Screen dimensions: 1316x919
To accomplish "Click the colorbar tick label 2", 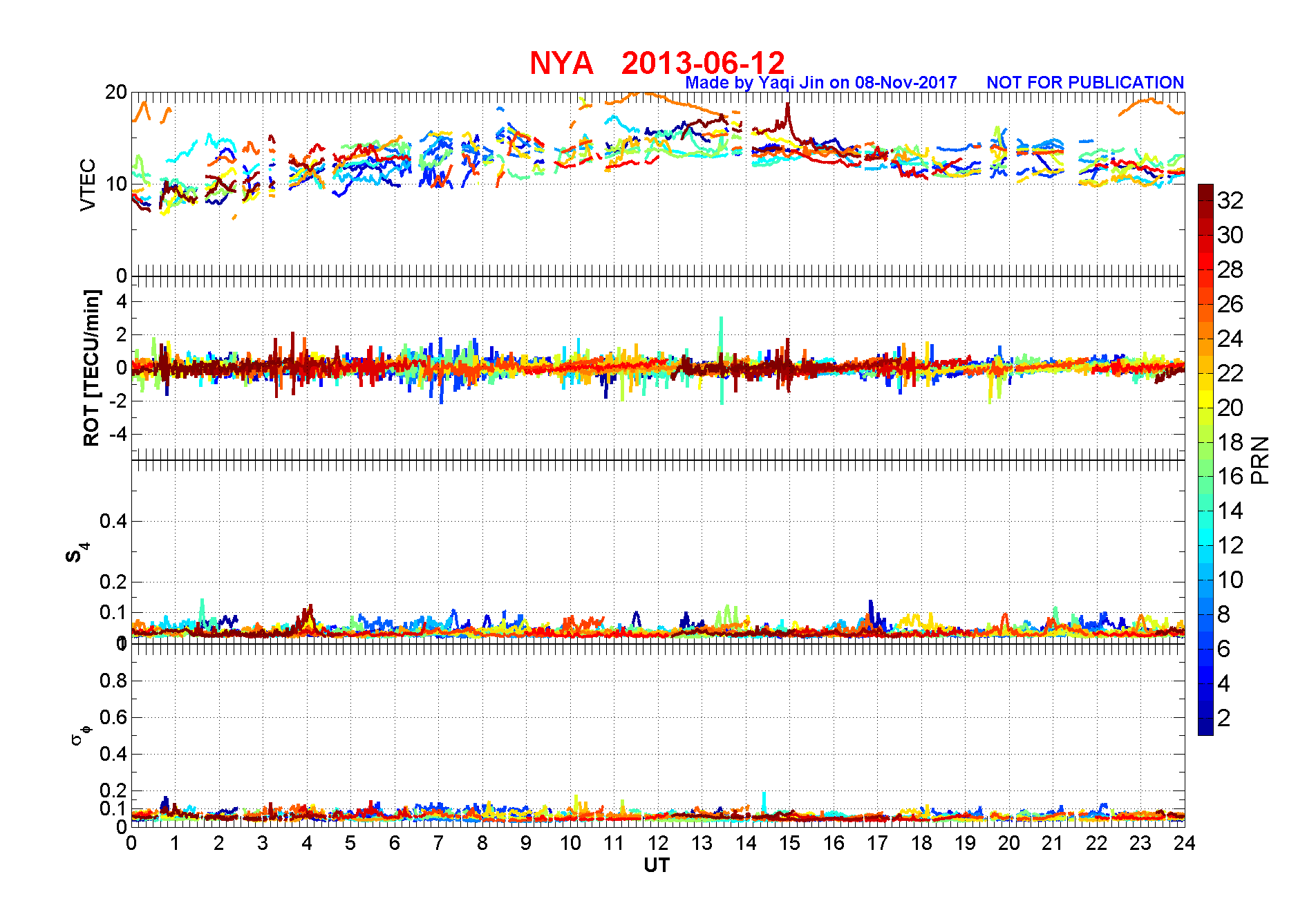I will [x=1224, y=718].
